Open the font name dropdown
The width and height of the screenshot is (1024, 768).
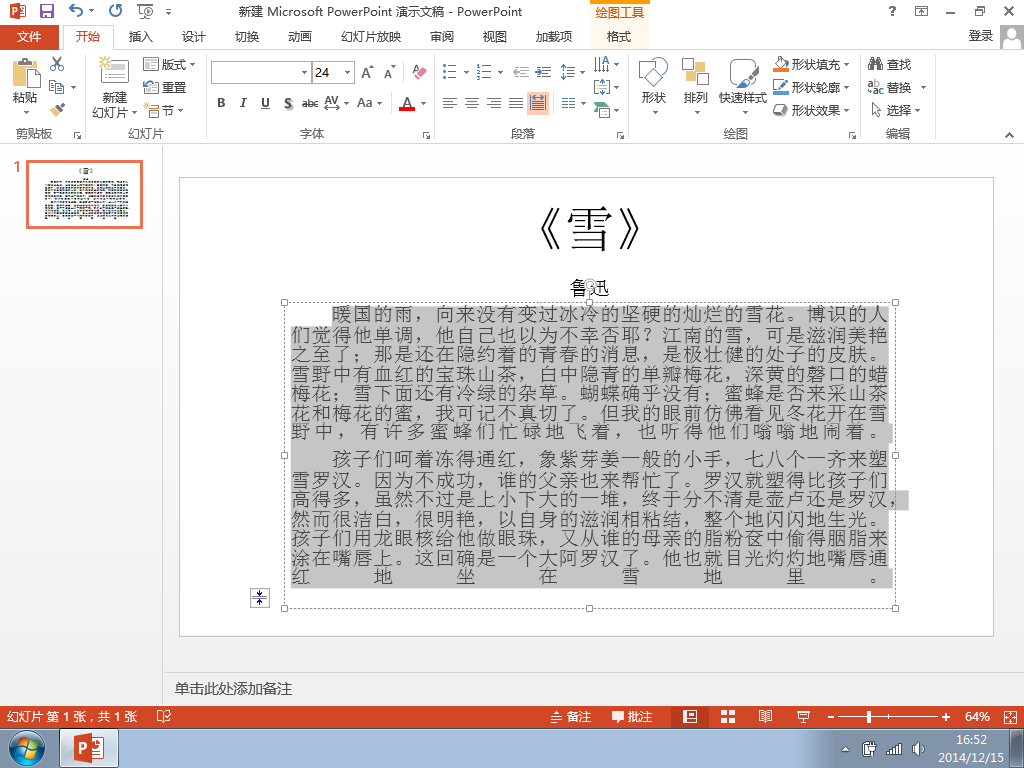pos(304,72)
